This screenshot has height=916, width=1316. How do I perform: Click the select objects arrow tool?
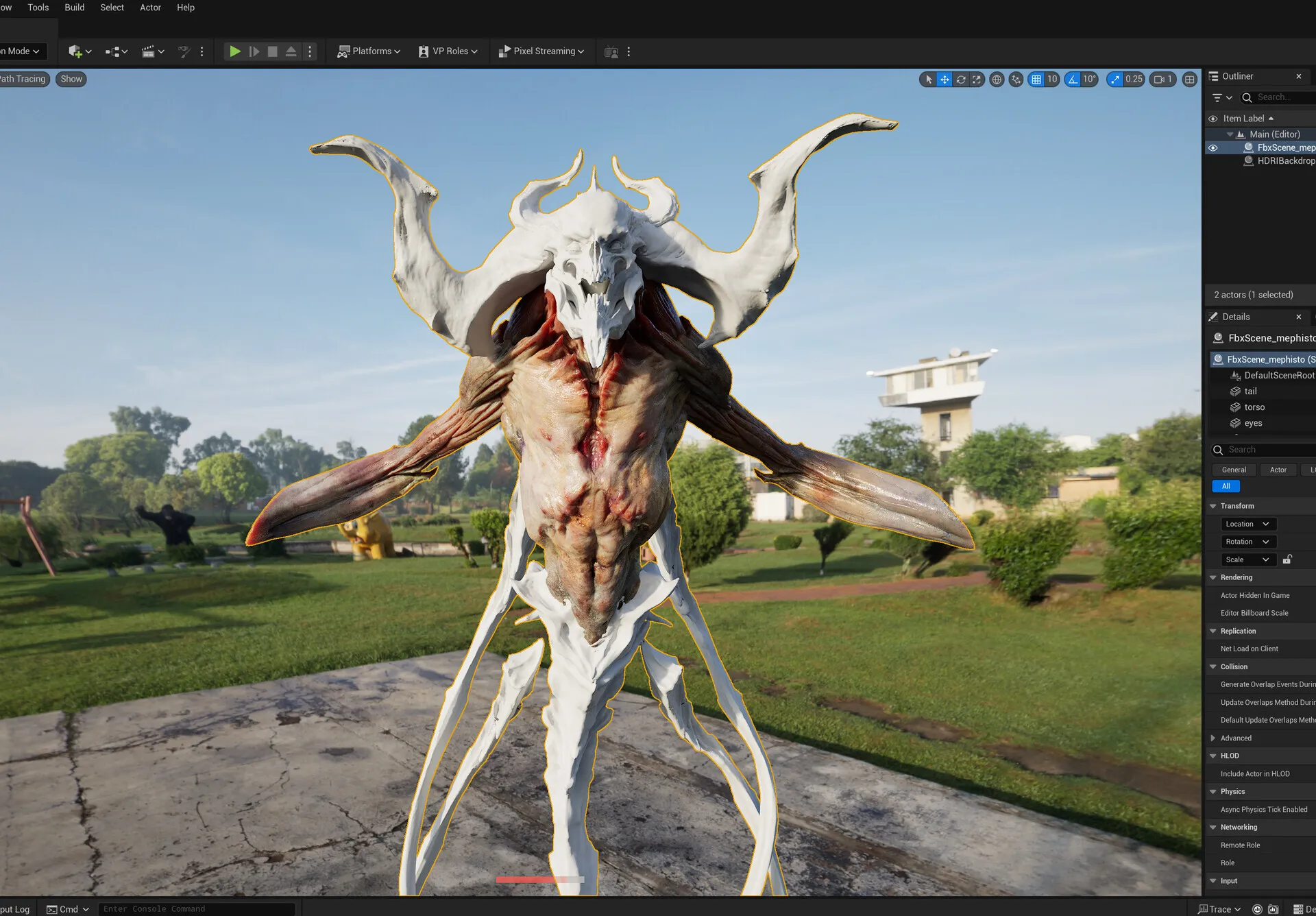929,80
